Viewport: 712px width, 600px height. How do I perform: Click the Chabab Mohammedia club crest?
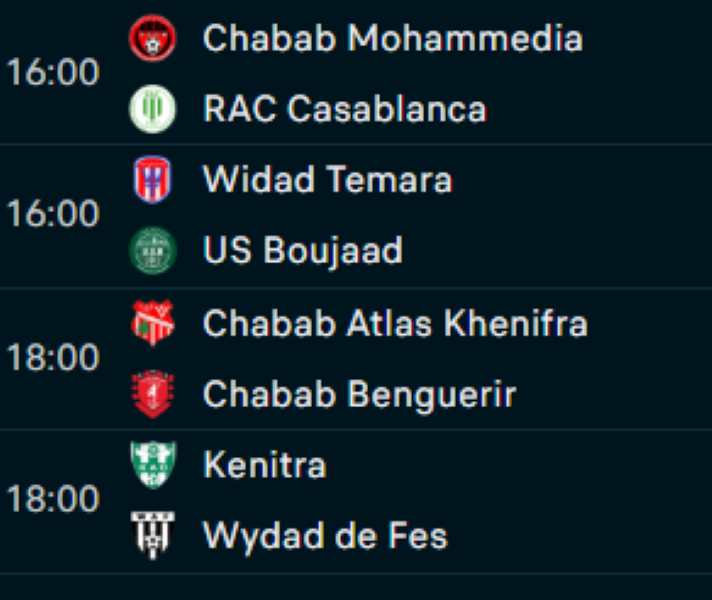coord(153,38)
